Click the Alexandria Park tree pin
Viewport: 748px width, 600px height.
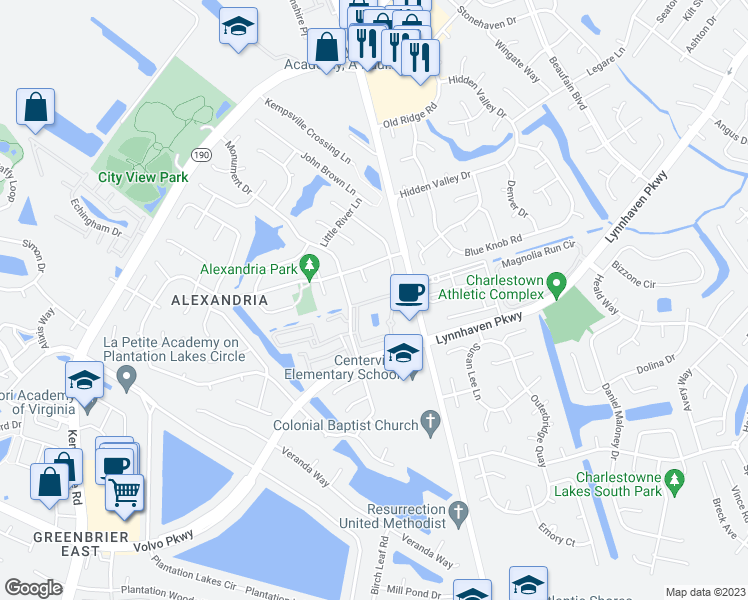(310, 268)
